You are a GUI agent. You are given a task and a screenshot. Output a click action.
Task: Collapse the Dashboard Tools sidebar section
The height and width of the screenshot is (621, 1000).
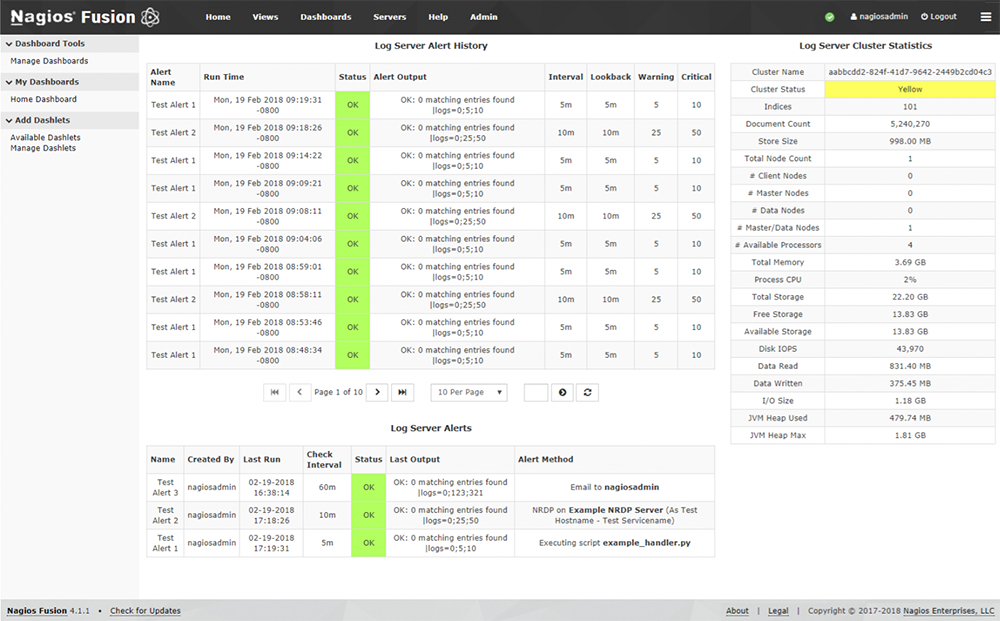pyautogui.click(x=10, y=44)
